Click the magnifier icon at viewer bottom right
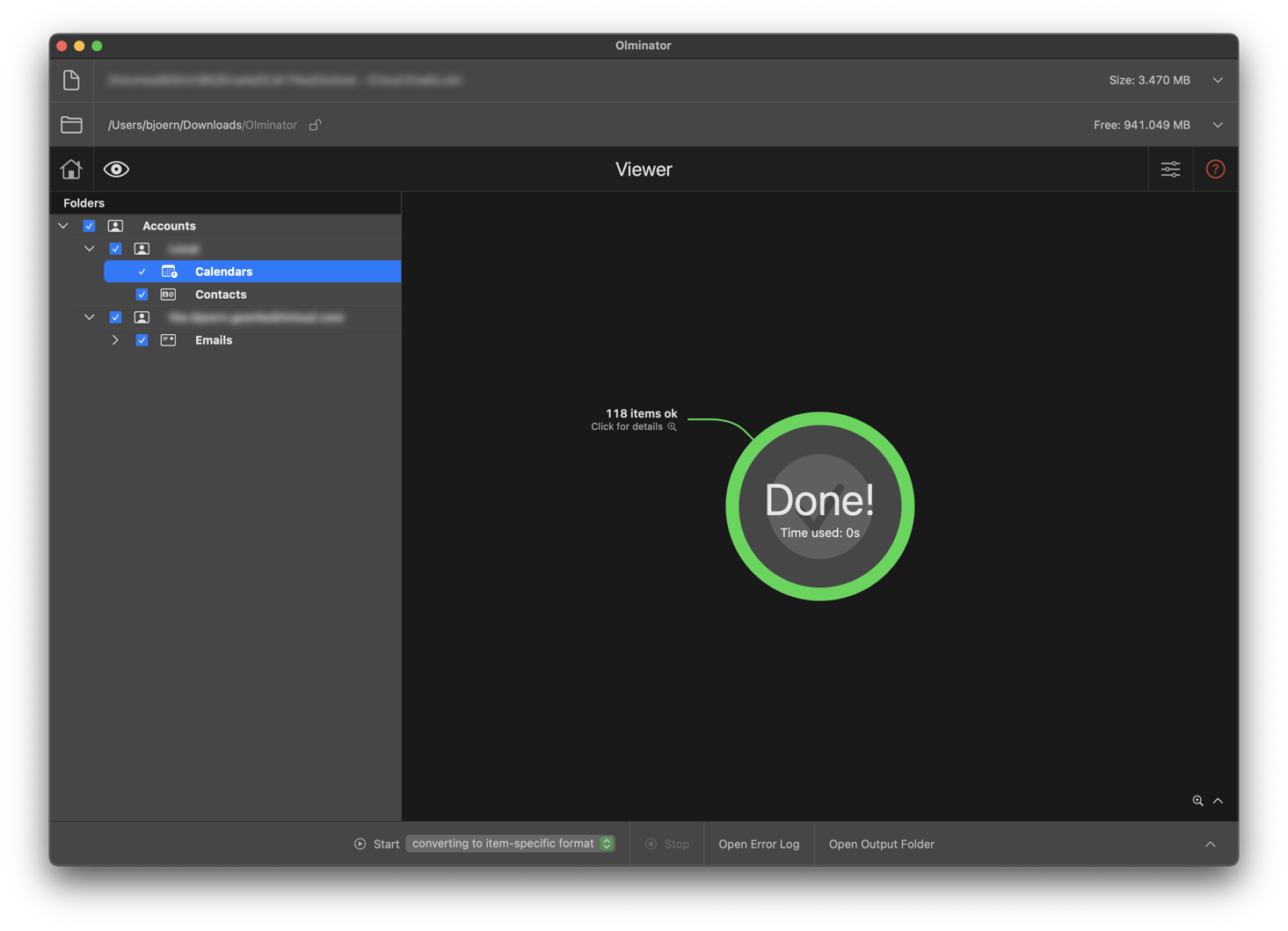Viewport: 1288px width, 931px height. pyautogui.click(x=1197, y=801)
